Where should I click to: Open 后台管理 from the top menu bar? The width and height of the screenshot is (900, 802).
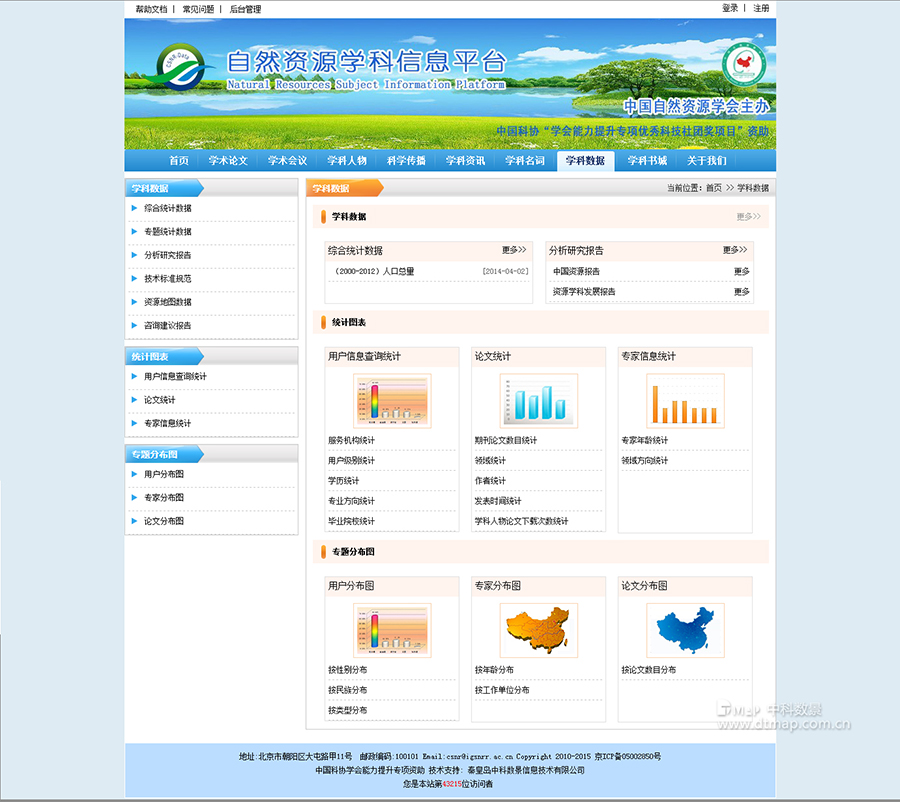coord(246,9)
